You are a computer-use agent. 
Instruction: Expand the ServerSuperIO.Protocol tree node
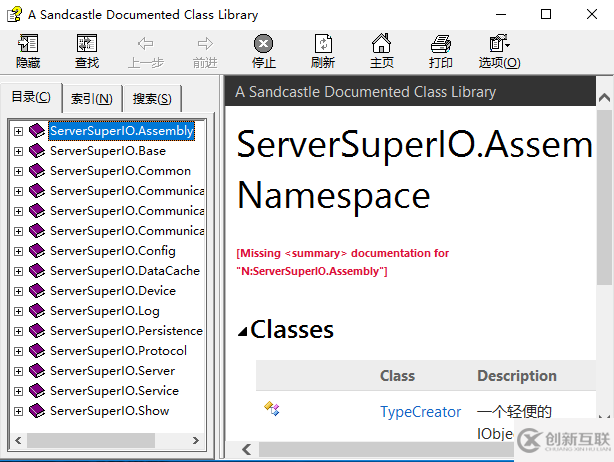click(x=18, y=351)
